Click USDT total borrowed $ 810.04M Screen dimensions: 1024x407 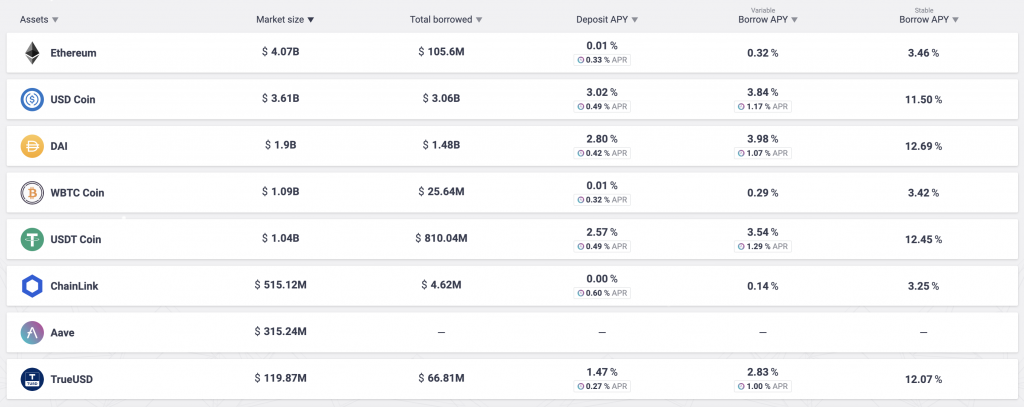tap(441, 238)
